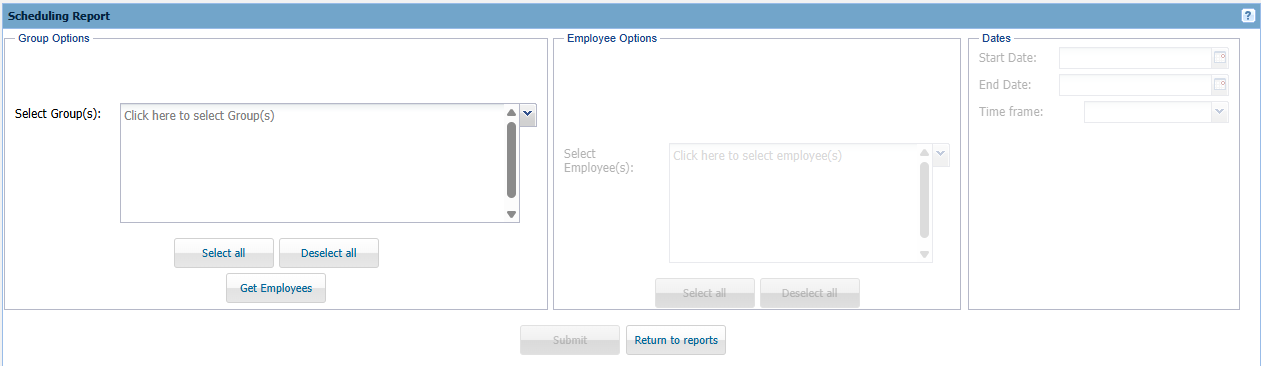Click the groups list scroll up arrow
Viewport: 1261px width, 366px height.
tap(511, 113)
